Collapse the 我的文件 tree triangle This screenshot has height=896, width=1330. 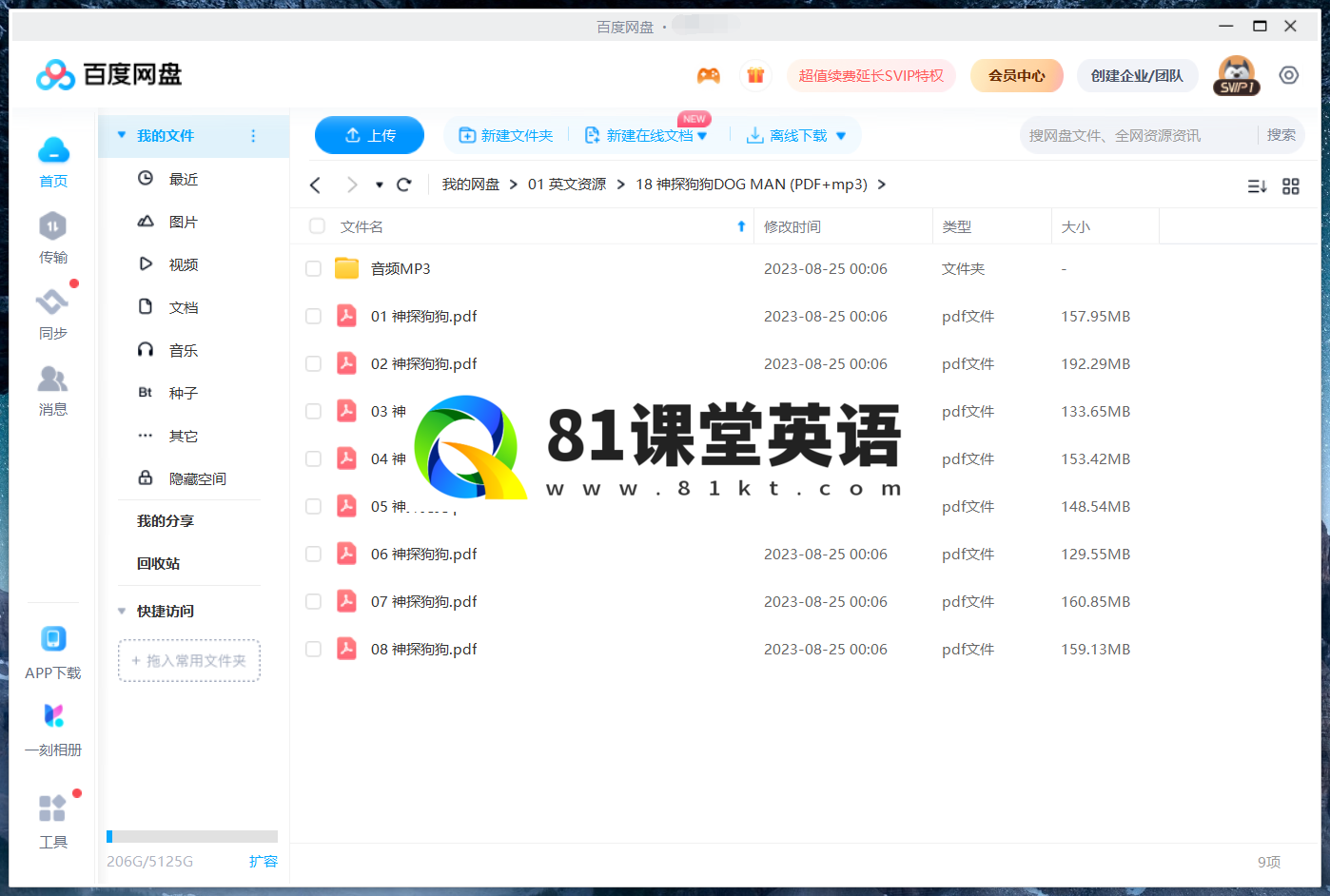click(x=122, y=135)
